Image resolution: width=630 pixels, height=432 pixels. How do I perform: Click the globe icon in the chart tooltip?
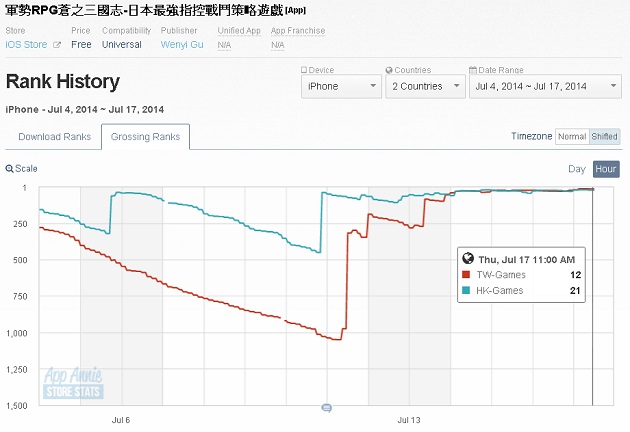468,258
